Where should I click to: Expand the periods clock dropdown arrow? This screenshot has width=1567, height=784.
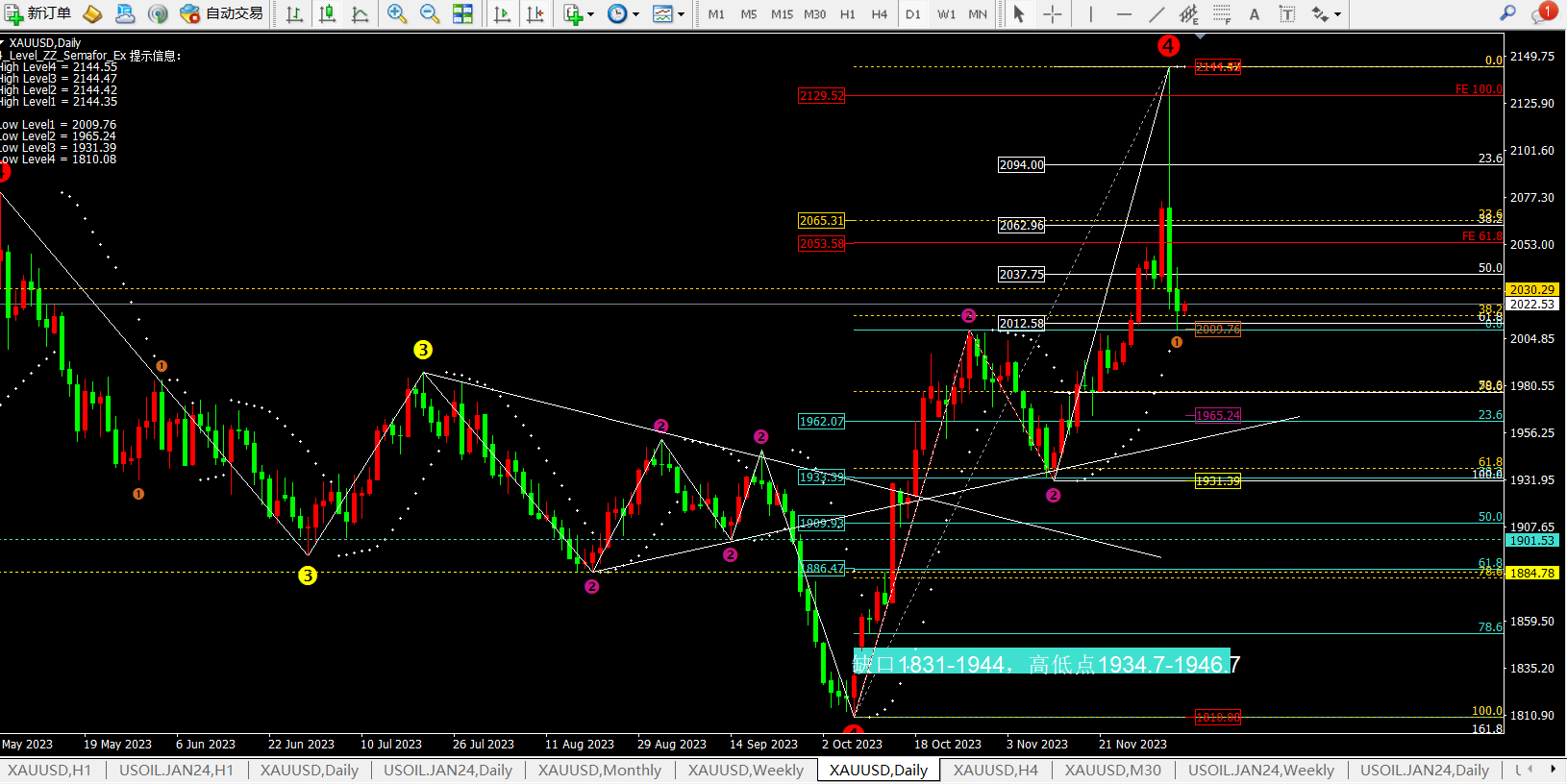(x=635, y=14)
